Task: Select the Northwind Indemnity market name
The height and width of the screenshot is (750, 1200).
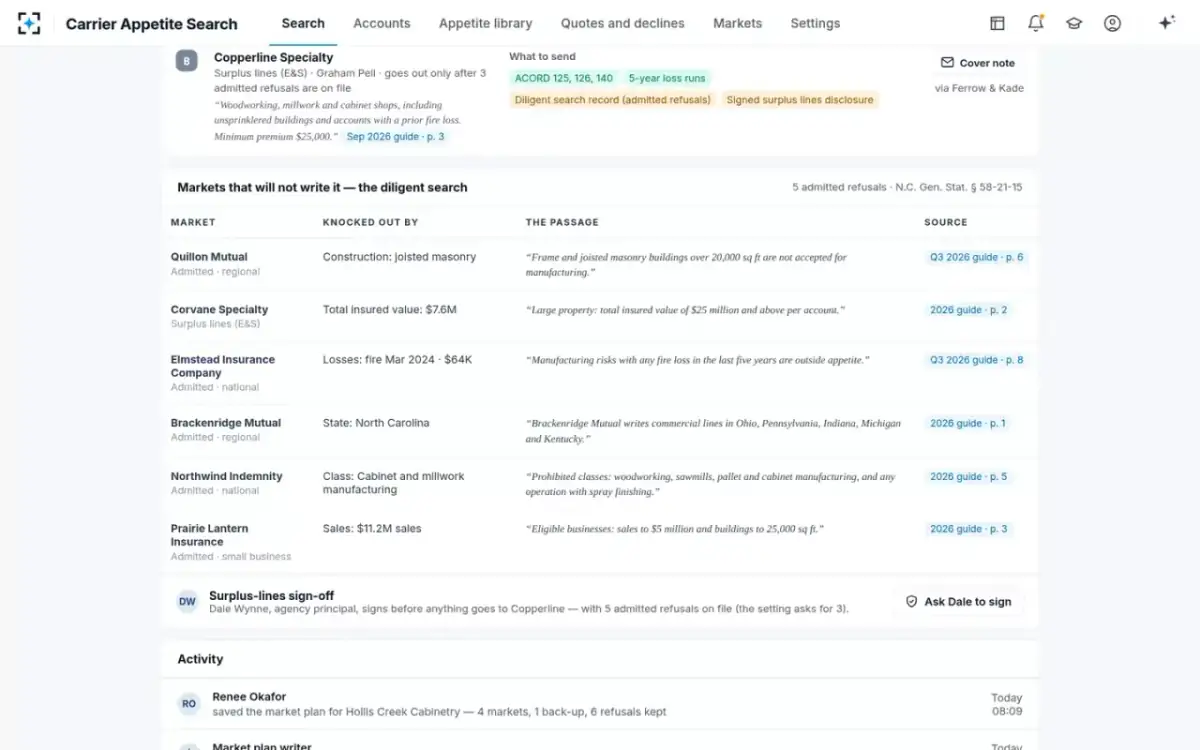Action: 227,477
